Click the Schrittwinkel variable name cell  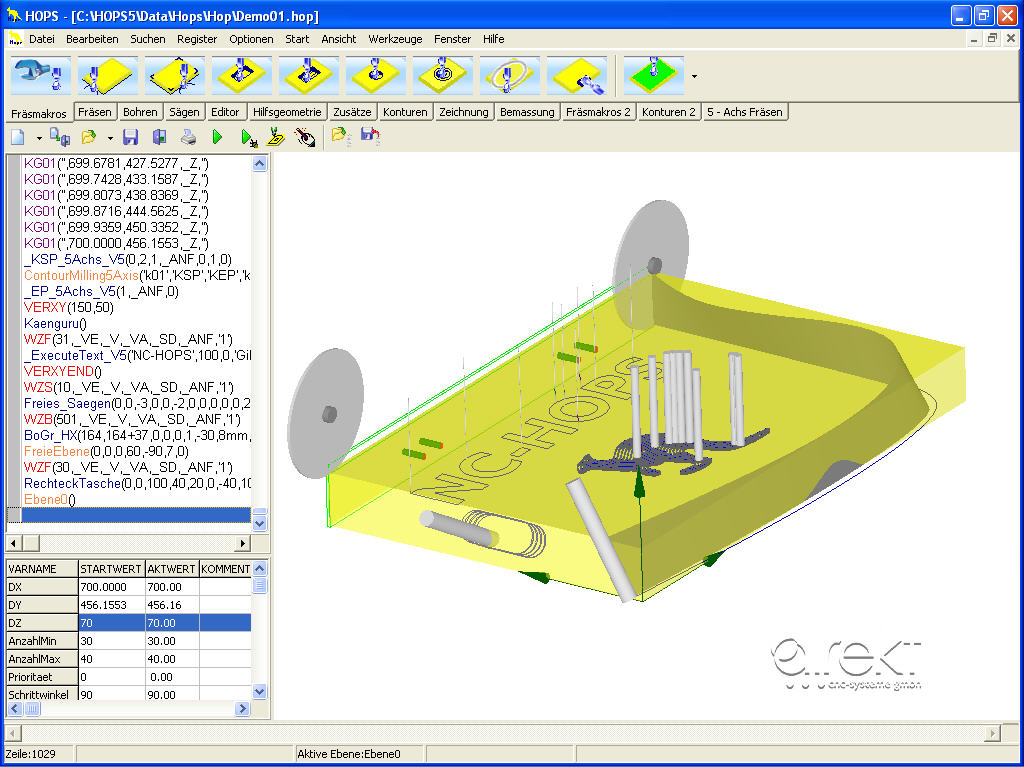pos(42,694)
